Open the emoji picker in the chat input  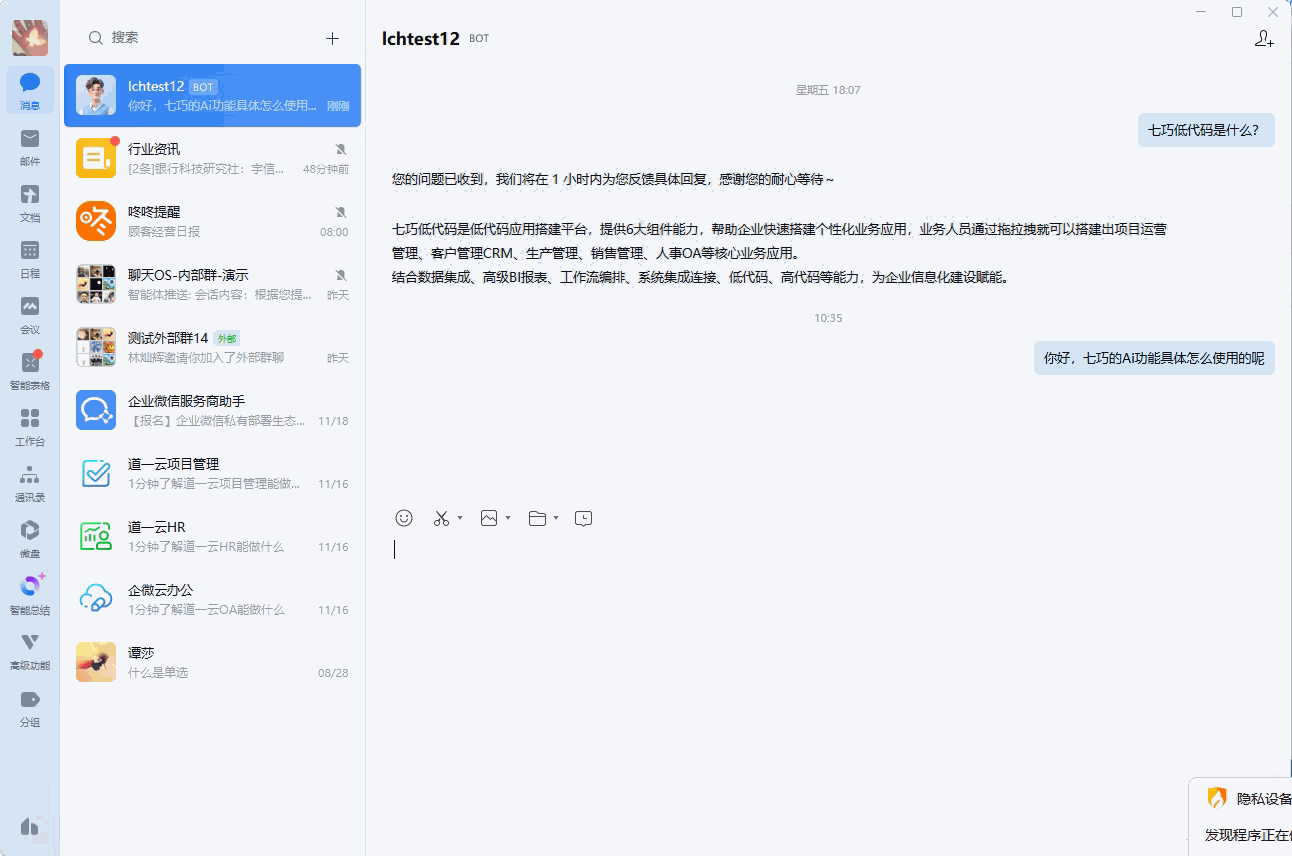pos(403,518)
